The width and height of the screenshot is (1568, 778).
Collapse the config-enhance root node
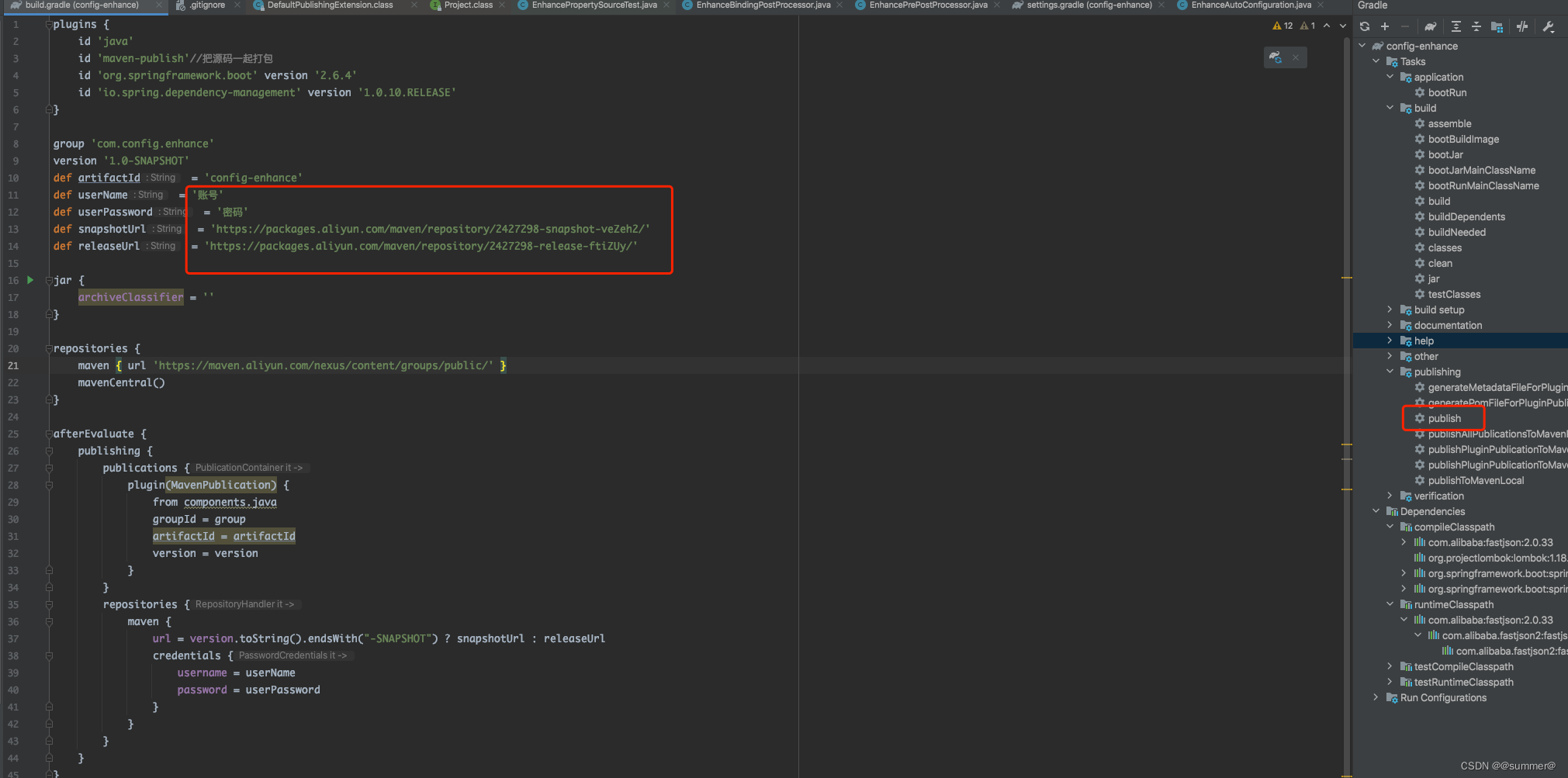tap(1362, 46)
